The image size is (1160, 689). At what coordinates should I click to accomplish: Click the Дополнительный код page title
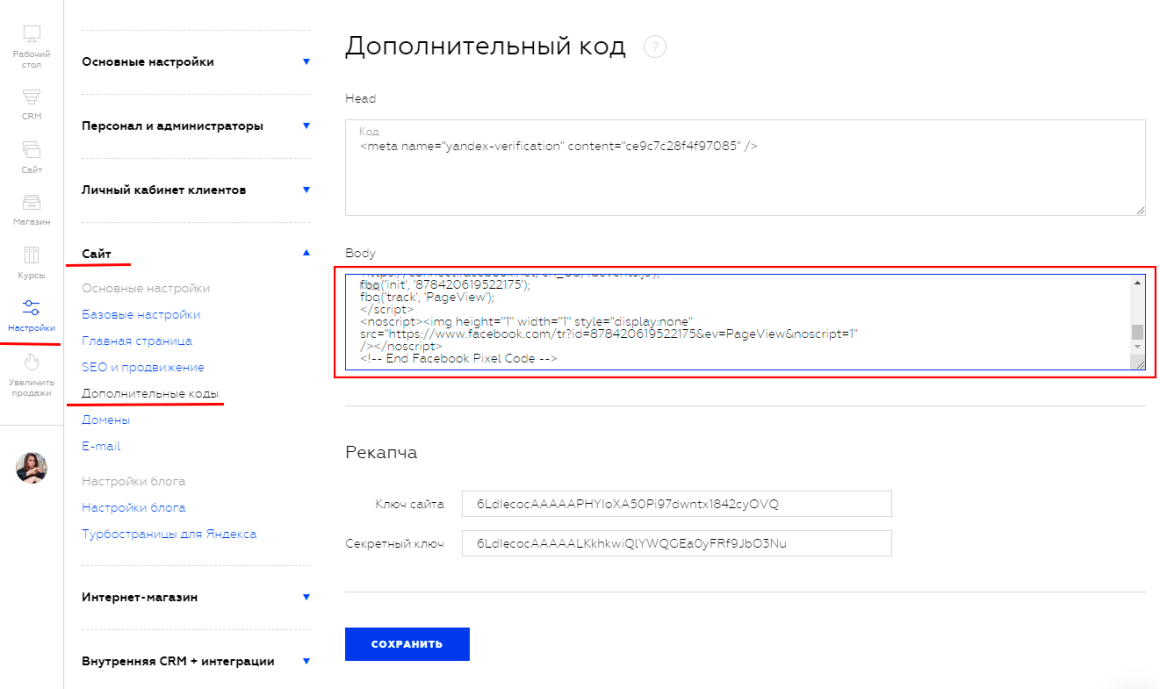[x=485, y=47]
